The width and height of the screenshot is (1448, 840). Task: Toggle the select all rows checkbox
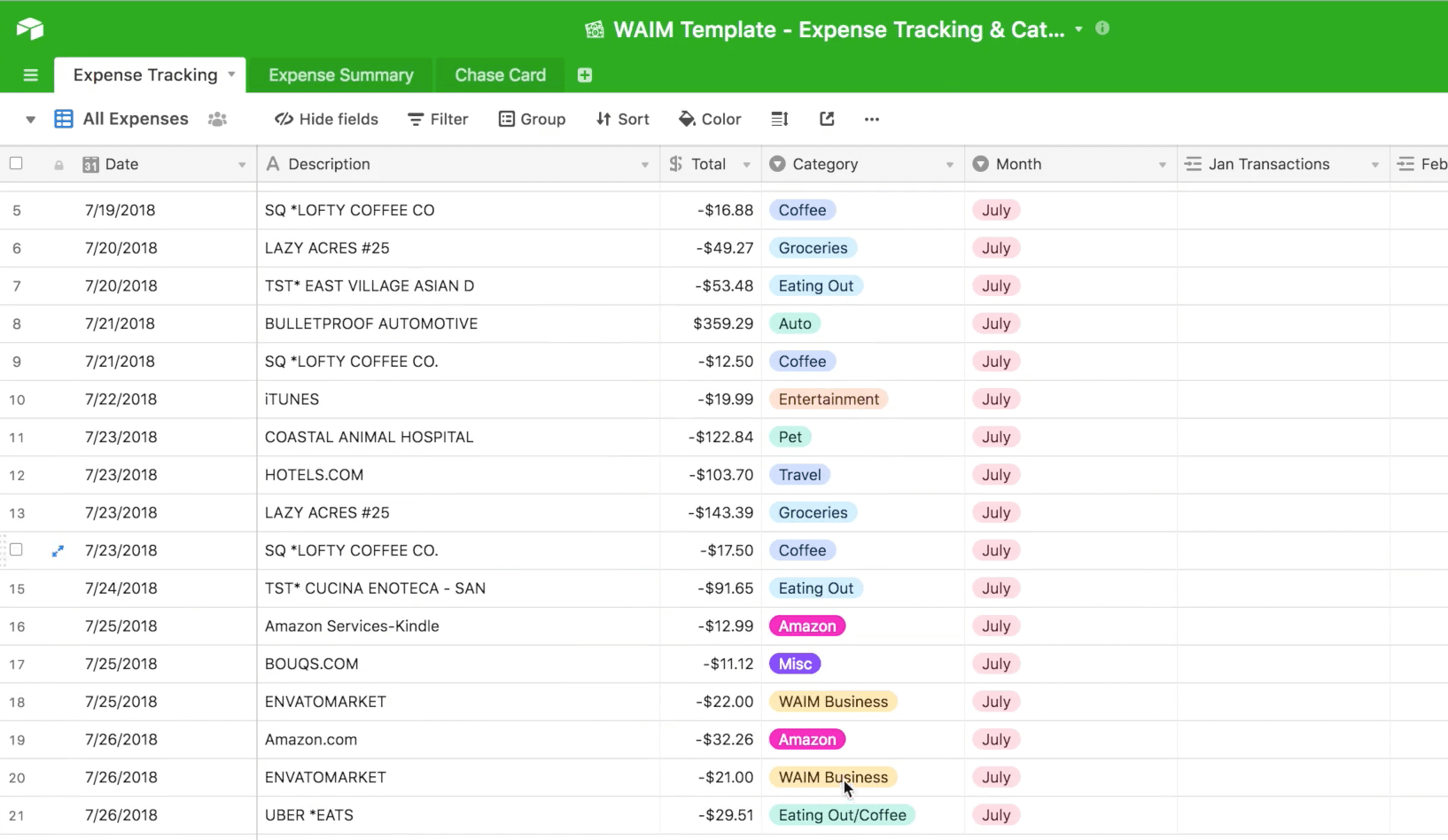16,164
